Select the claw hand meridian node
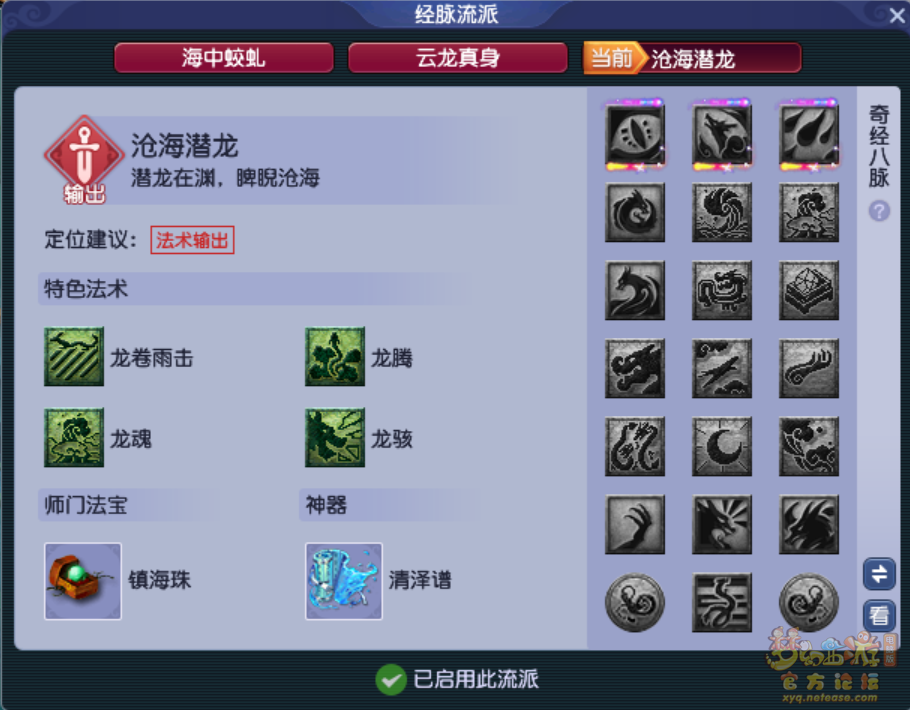This screenshot has width=910, height=710. click(x=635, y=524)
